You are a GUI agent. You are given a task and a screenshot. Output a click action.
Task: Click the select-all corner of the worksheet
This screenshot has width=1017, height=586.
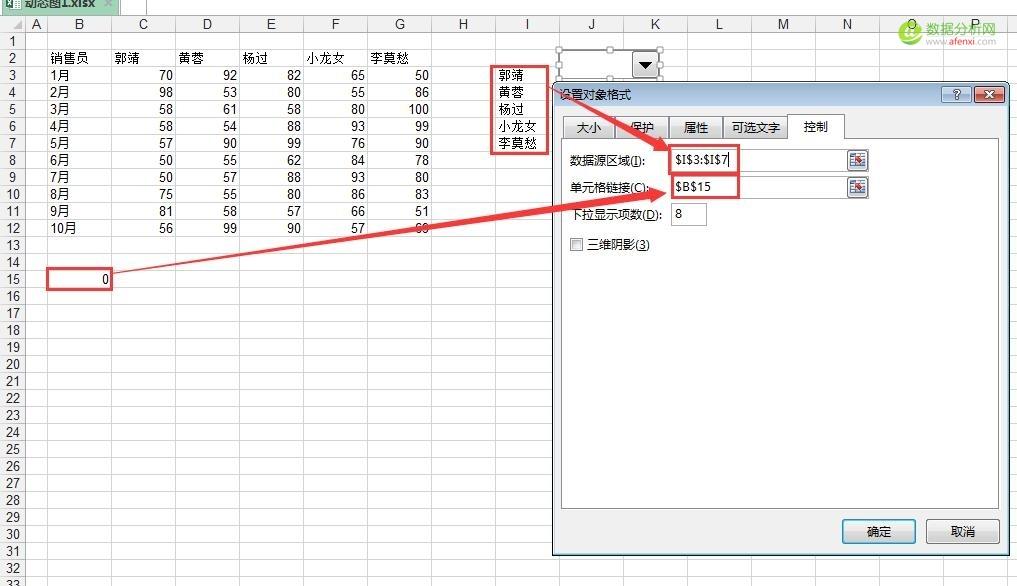pyautogui.click(x=12, y=24)
